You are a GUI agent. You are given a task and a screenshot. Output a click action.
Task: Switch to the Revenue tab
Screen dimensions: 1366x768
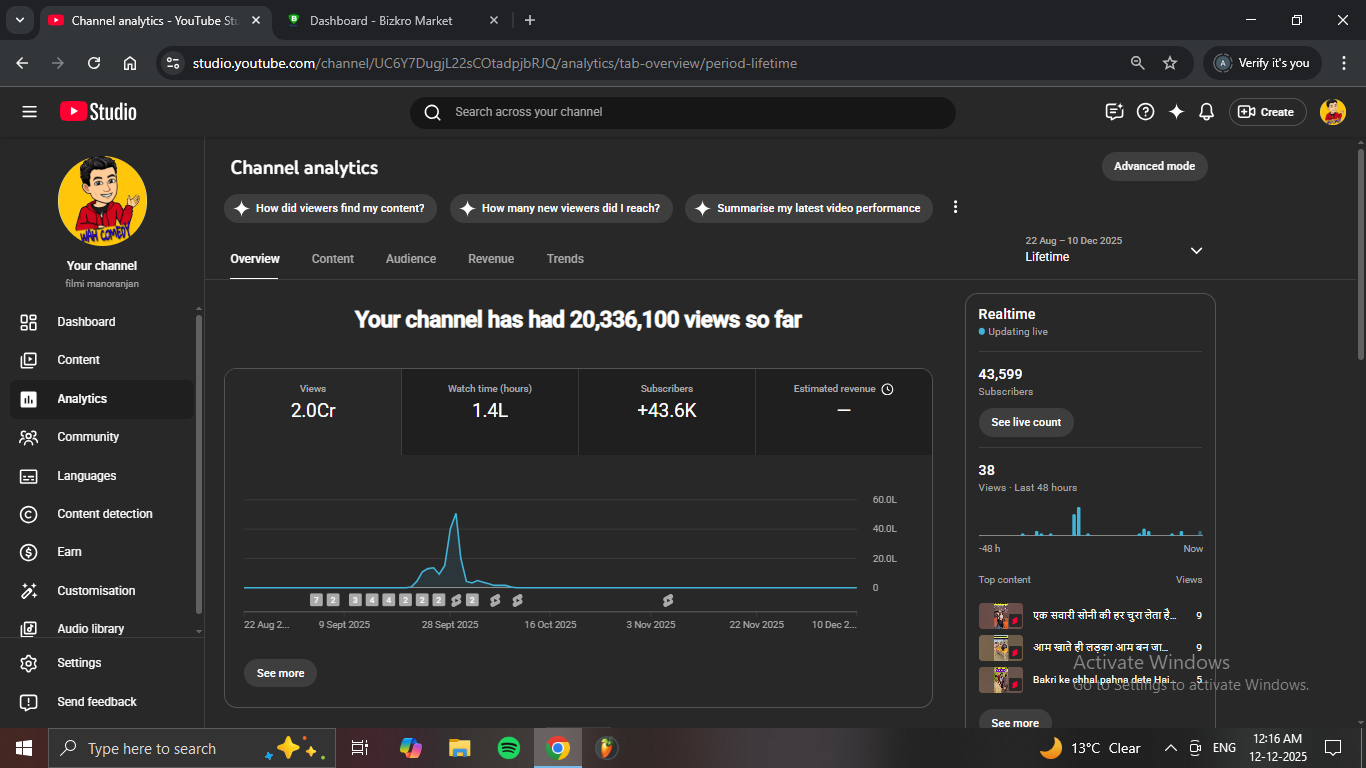point(491,259)
